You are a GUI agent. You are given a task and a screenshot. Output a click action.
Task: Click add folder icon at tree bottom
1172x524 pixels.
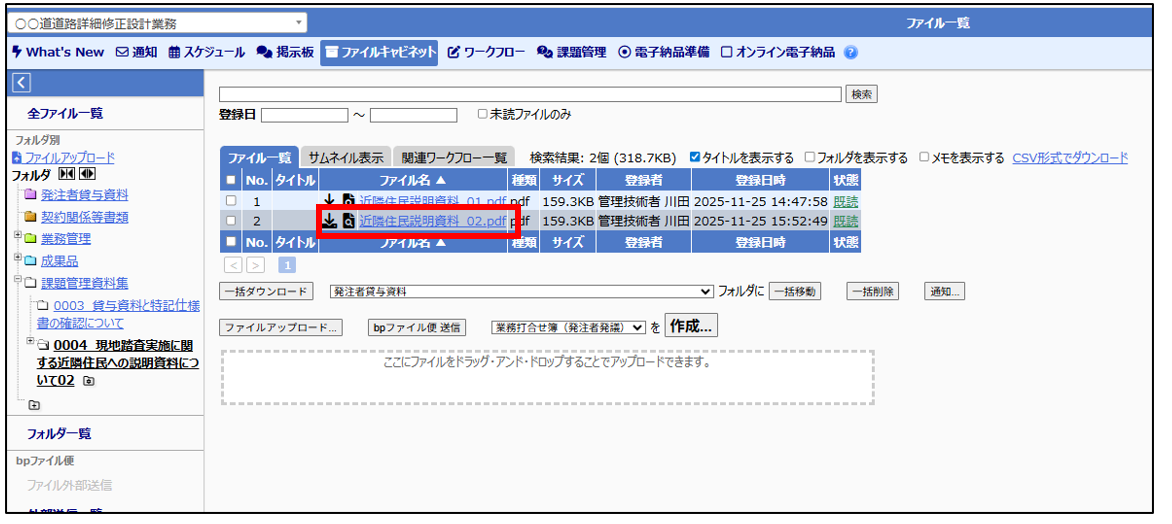coord(35,405)
